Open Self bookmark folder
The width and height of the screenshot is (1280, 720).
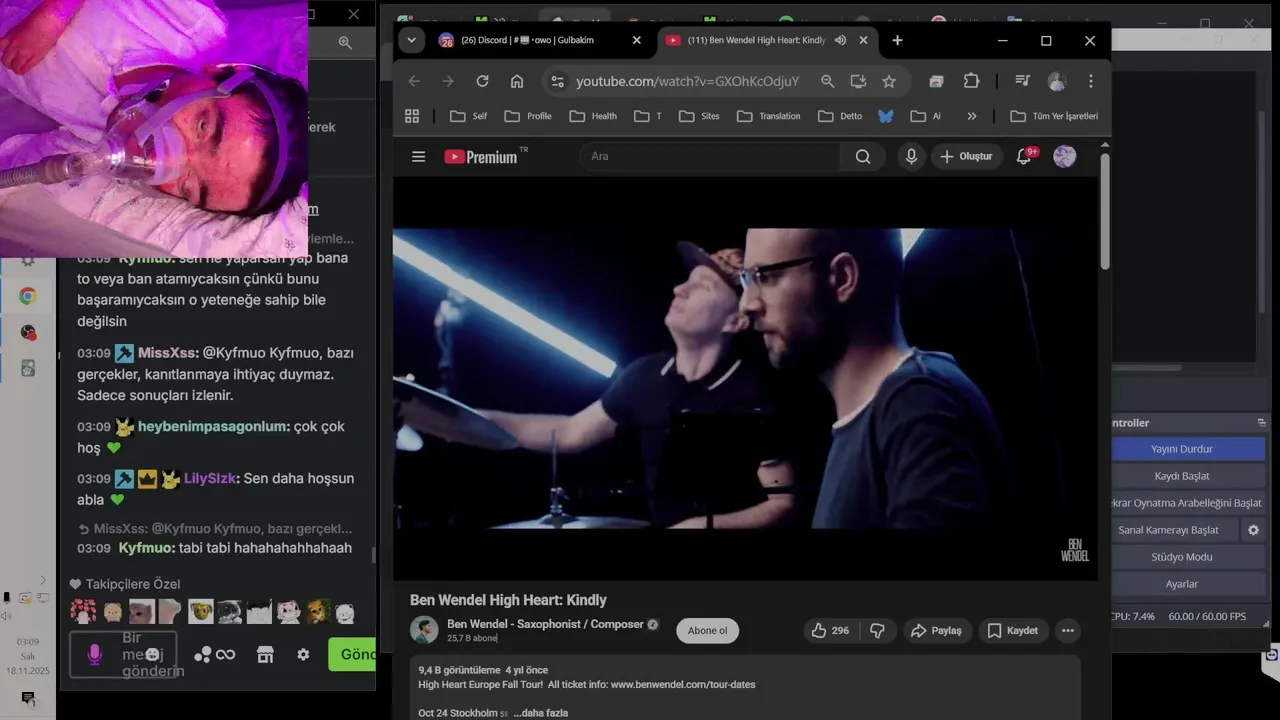pyautogui.click(x=469, y=116)
